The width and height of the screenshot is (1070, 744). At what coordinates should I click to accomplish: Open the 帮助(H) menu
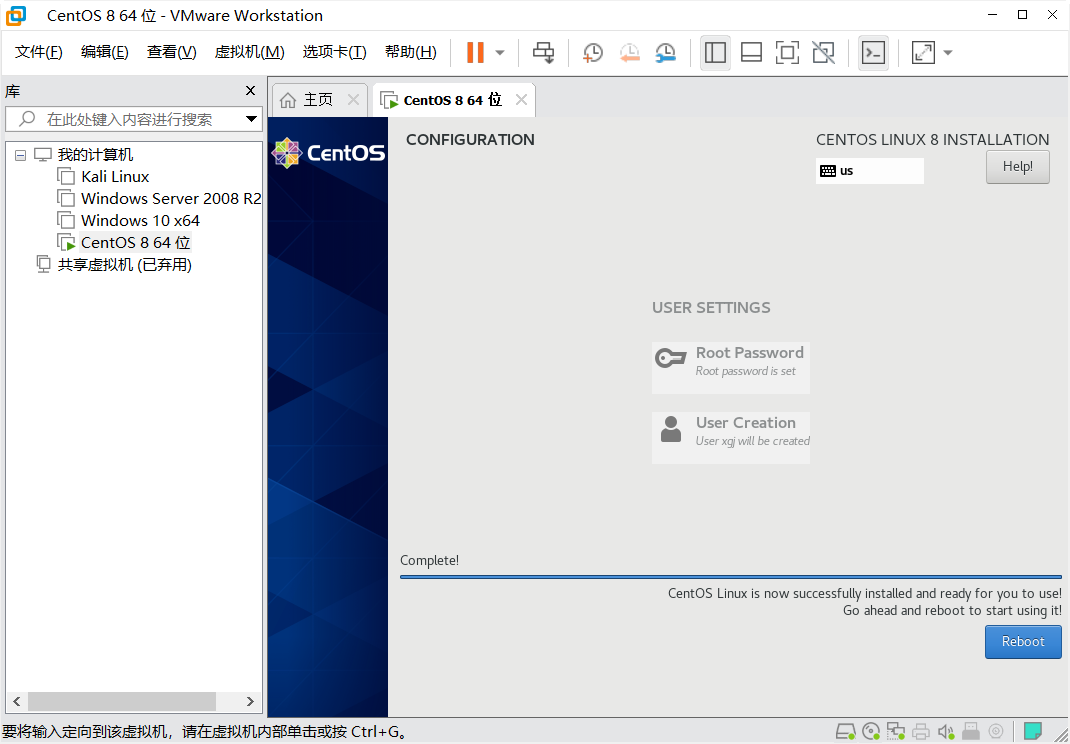tap(411, 52)
